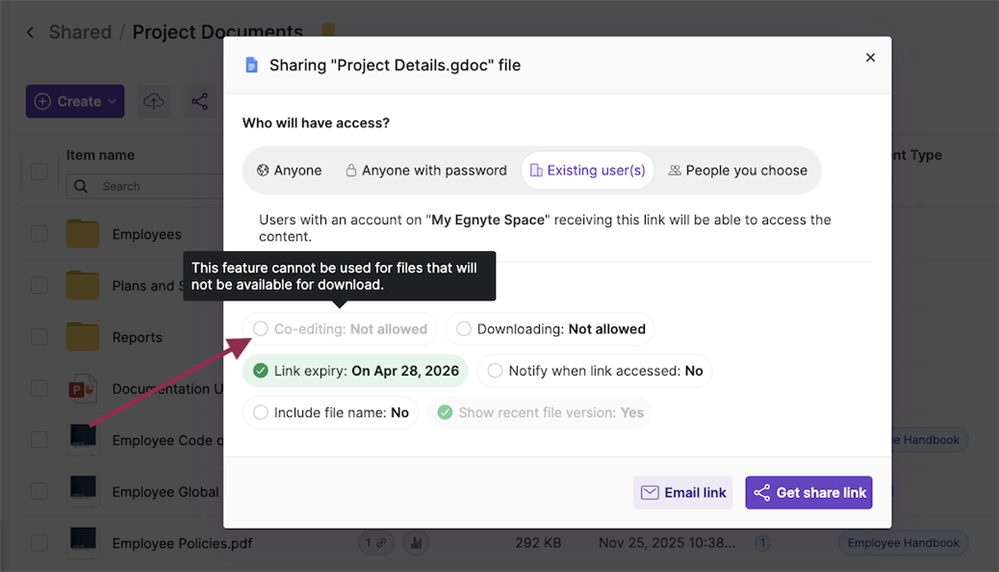Click the stats chart icon on Employee Policies.pdf

pos(416,543)
